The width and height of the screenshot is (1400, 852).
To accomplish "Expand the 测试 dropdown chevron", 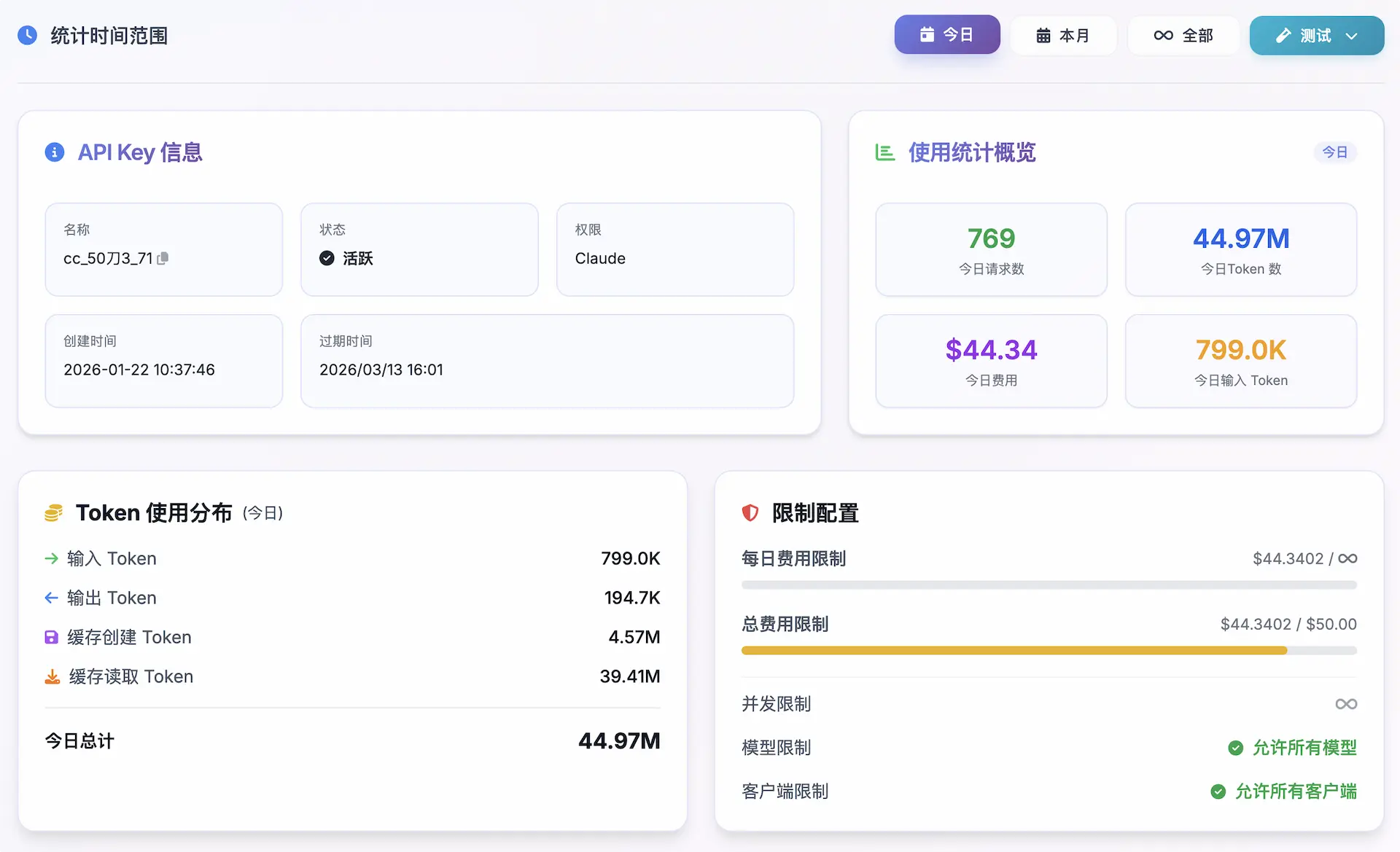I will [1351, 36].
